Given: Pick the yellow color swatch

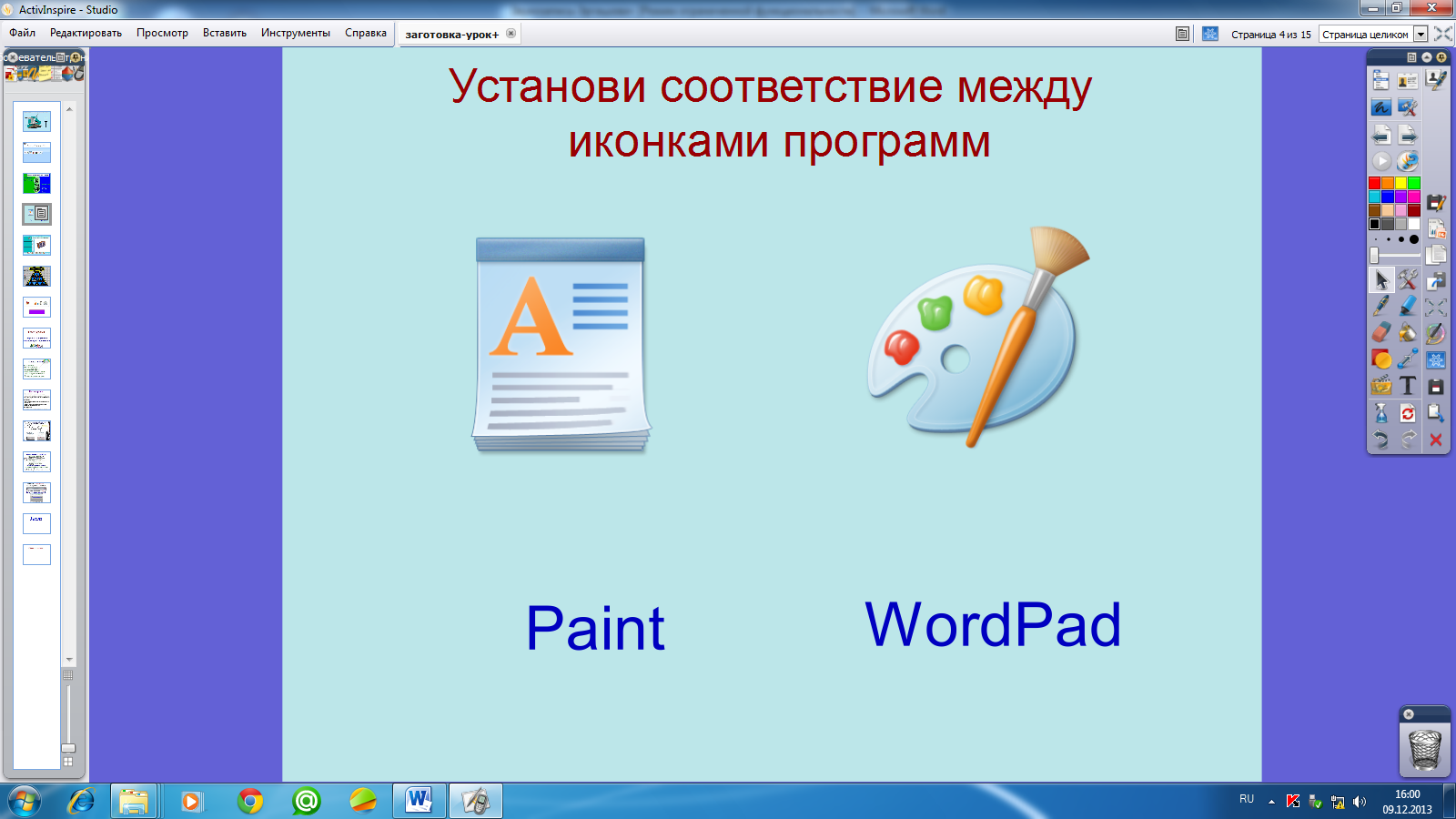Looking at the screenshot, I should tap(1400, 183).
